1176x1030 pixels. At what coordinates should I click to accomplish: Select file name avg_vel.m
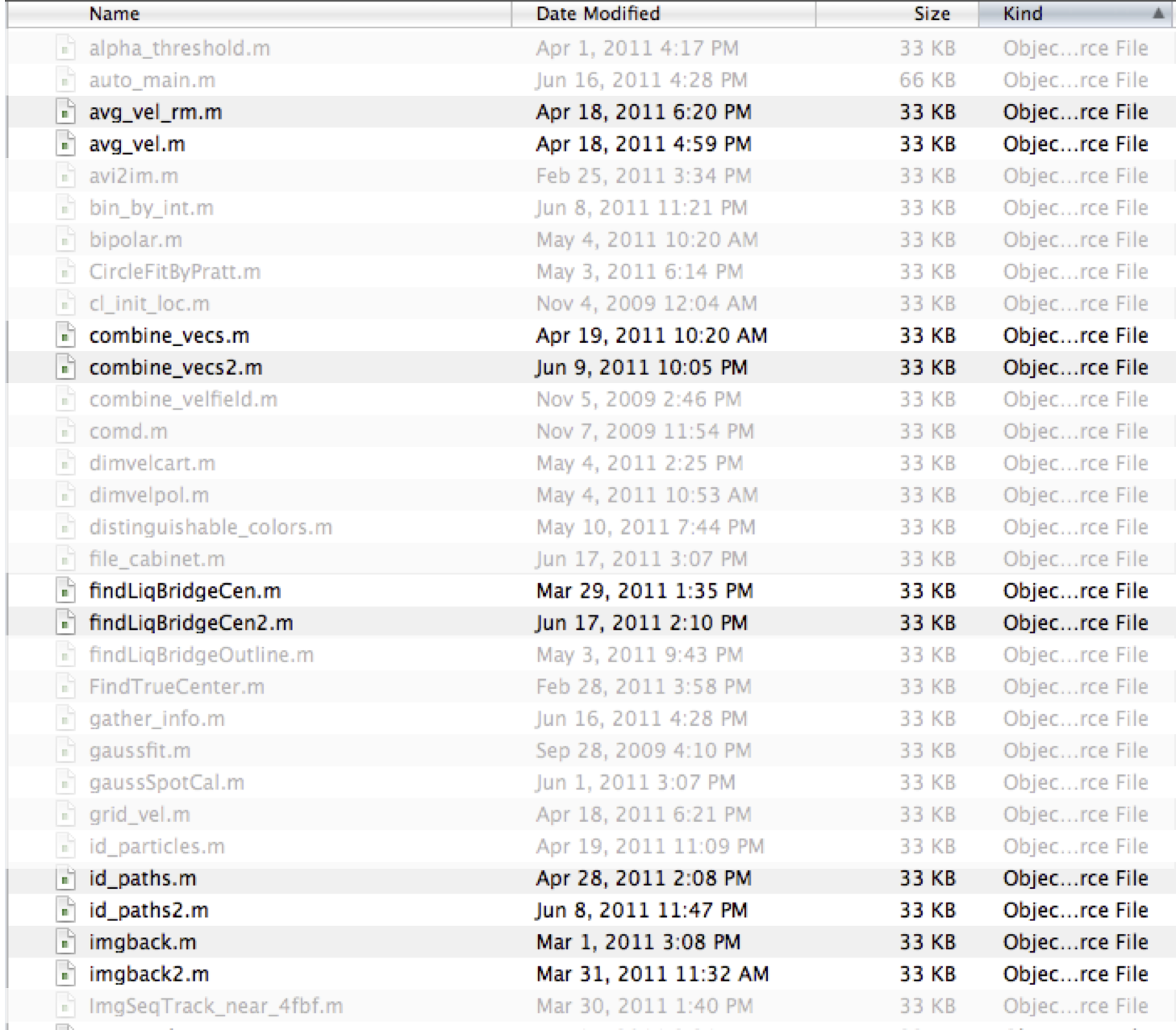coord(137,145)
